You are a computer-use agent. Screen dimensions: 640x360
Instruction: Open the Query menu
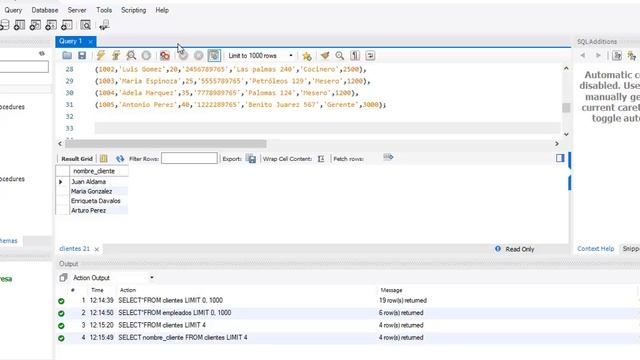(x=13, y=10)
